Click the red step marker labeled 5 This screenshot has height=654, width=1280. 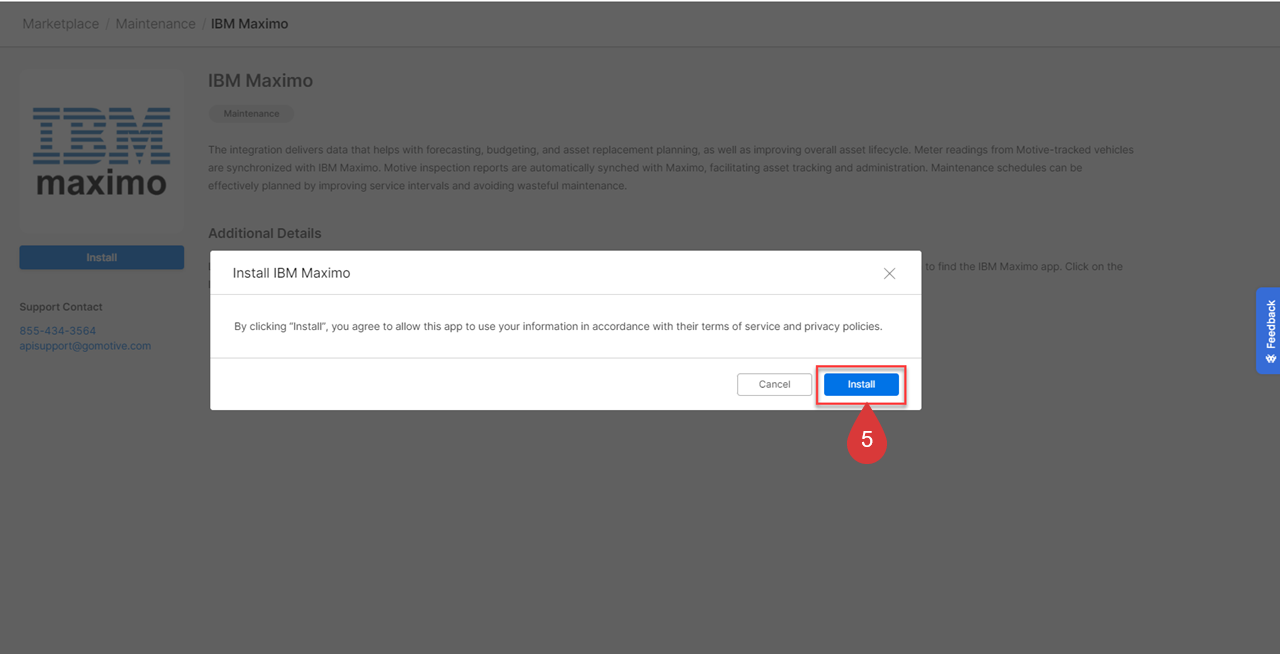[866, 438]
